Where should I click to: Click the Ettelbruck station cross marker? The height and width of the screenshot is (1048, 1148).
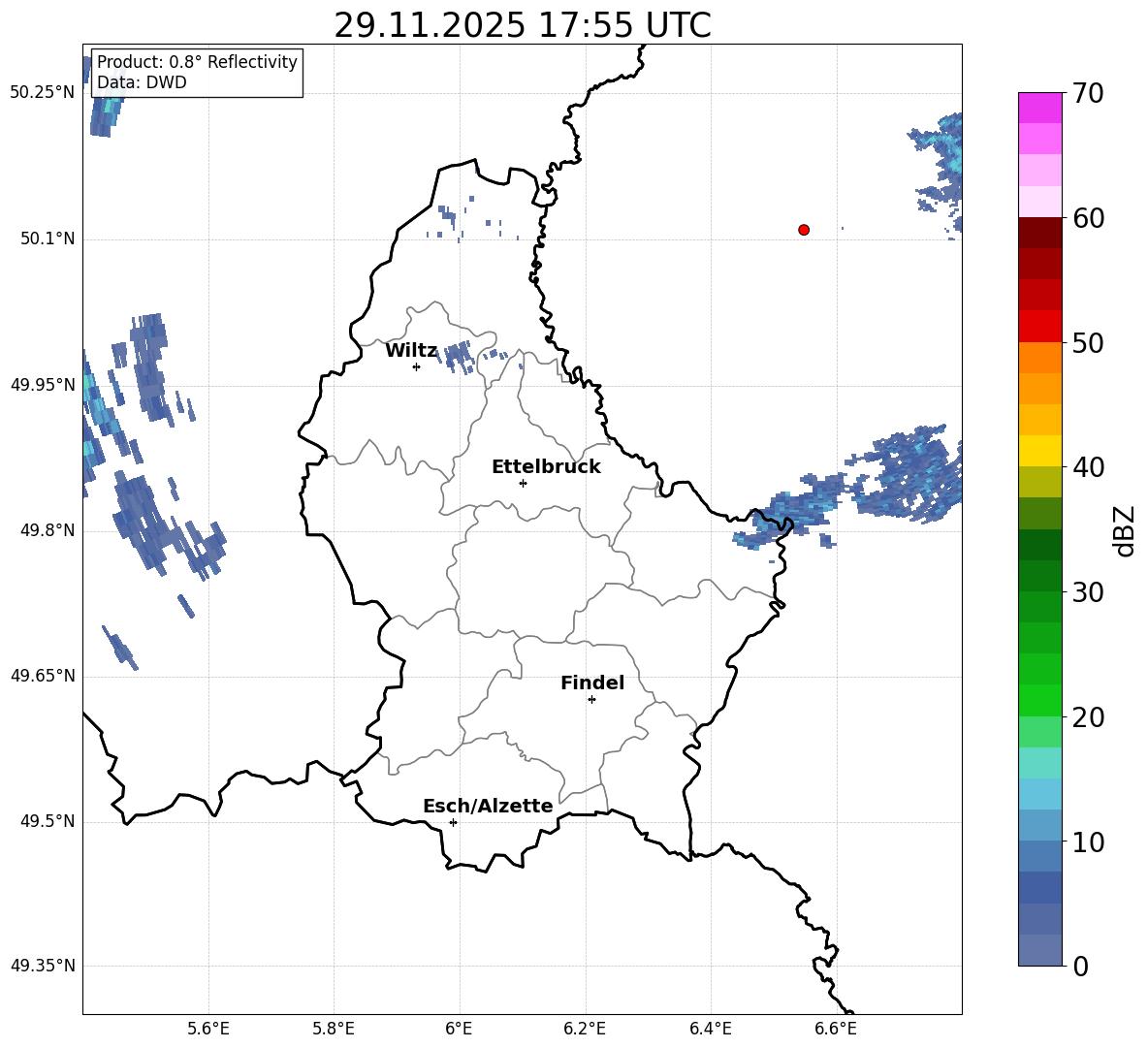(x=523, y=483)
